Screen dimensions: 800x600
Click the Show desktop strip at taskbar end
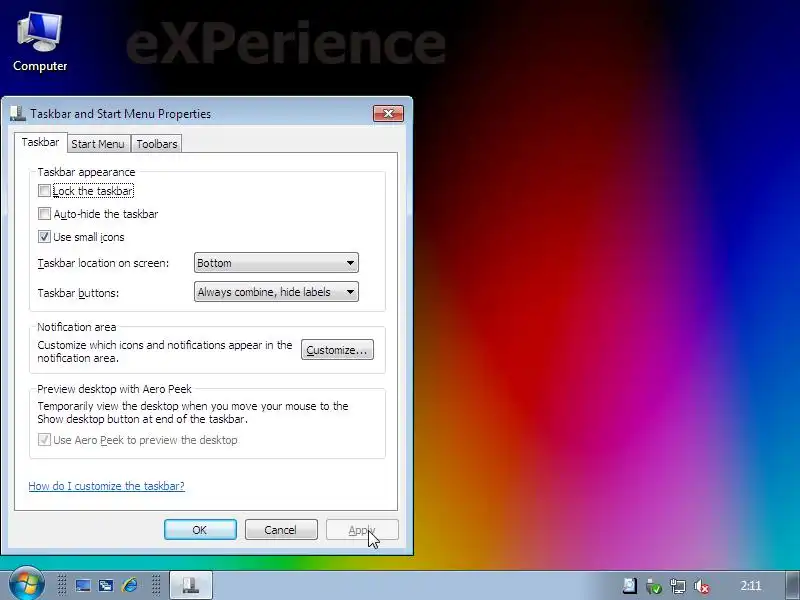792,585
